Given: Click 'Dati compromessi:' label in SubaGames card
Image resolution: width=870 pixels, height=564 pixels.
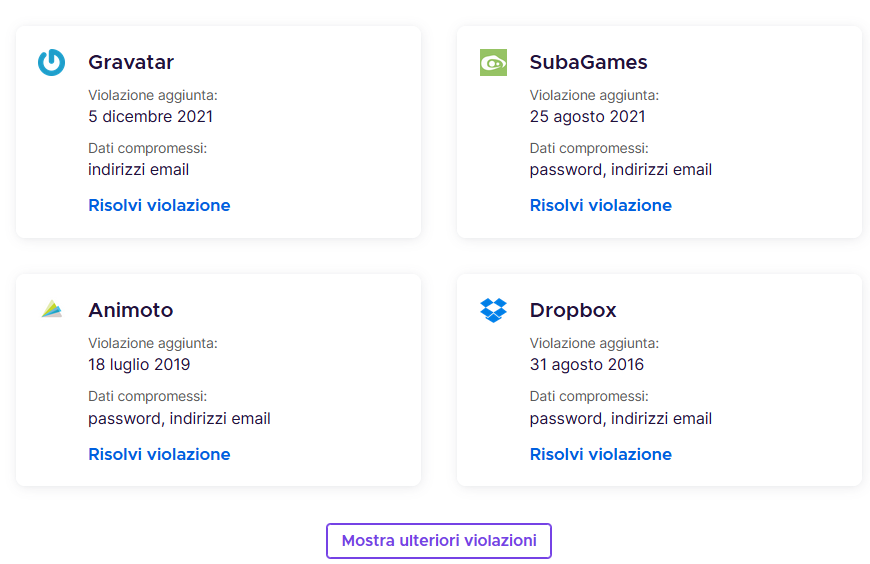Looking at the screenshot, I should coord(589,149).
